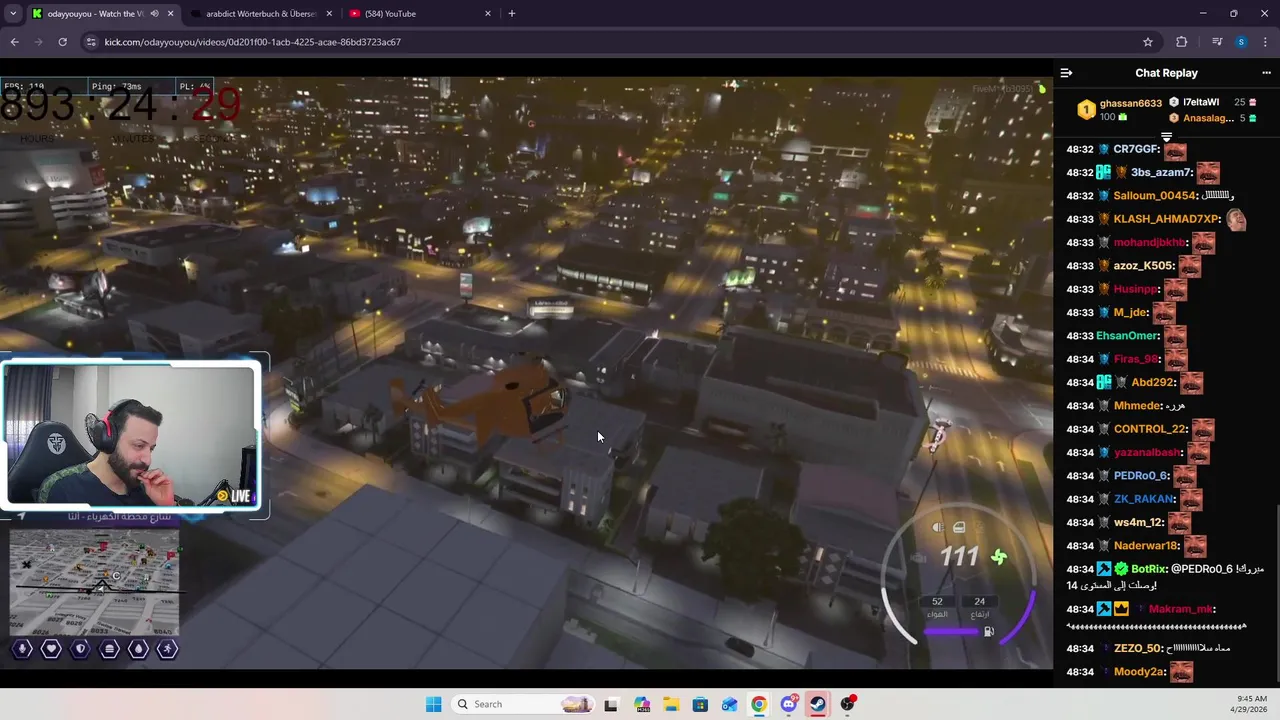
Task: Open Microsoft Store from taskbar
Action: pyautogui.click(x=700, y=704)
